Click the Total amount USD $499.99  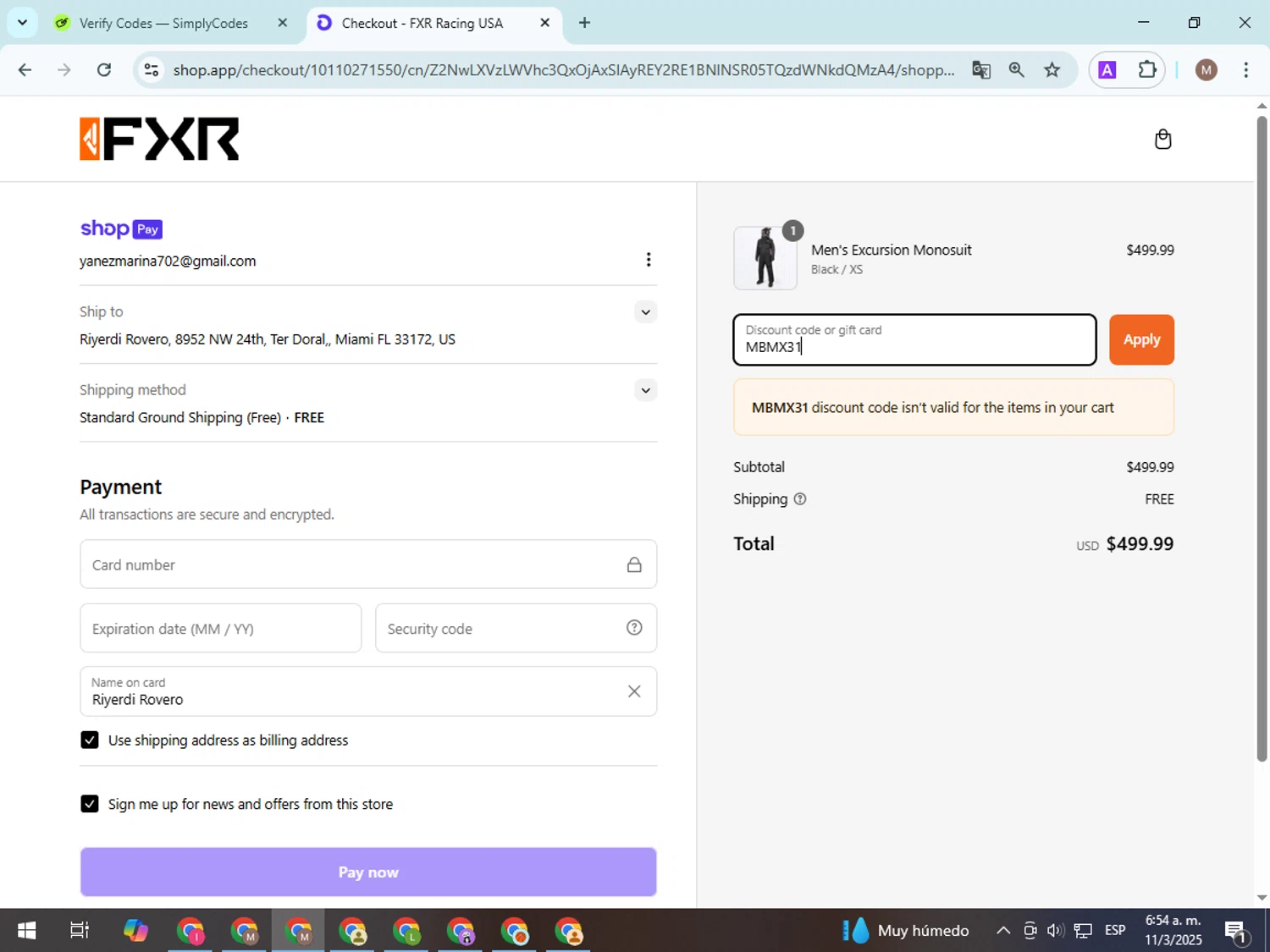(x=1125, y=544)
